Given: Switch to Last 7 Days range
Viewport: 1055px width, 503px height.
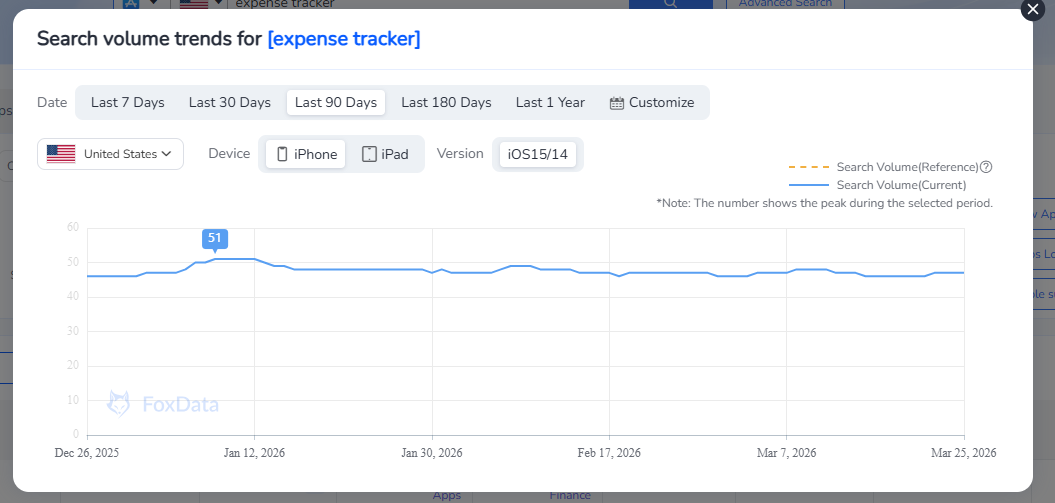Looking at the screenshot, I should coord(127,102).
